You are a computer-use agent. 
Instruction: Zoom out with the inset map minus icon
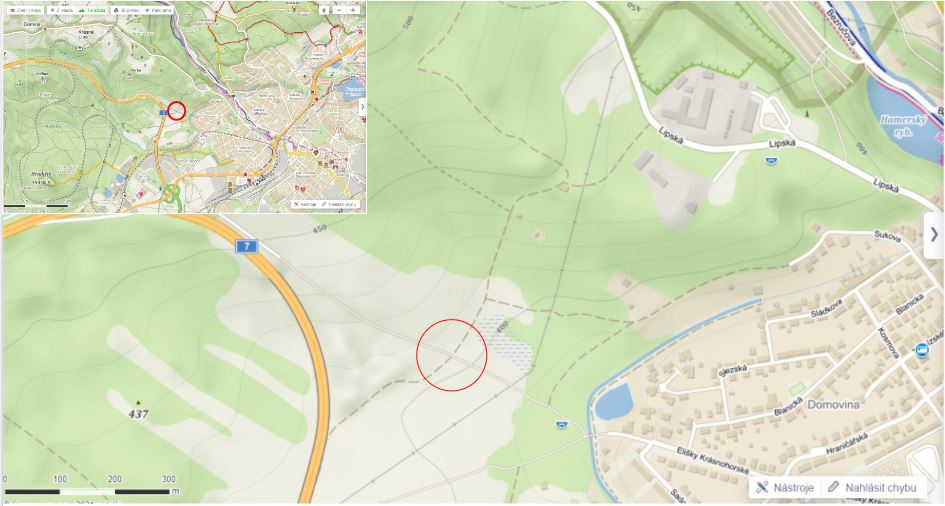[x=339, y=10]
